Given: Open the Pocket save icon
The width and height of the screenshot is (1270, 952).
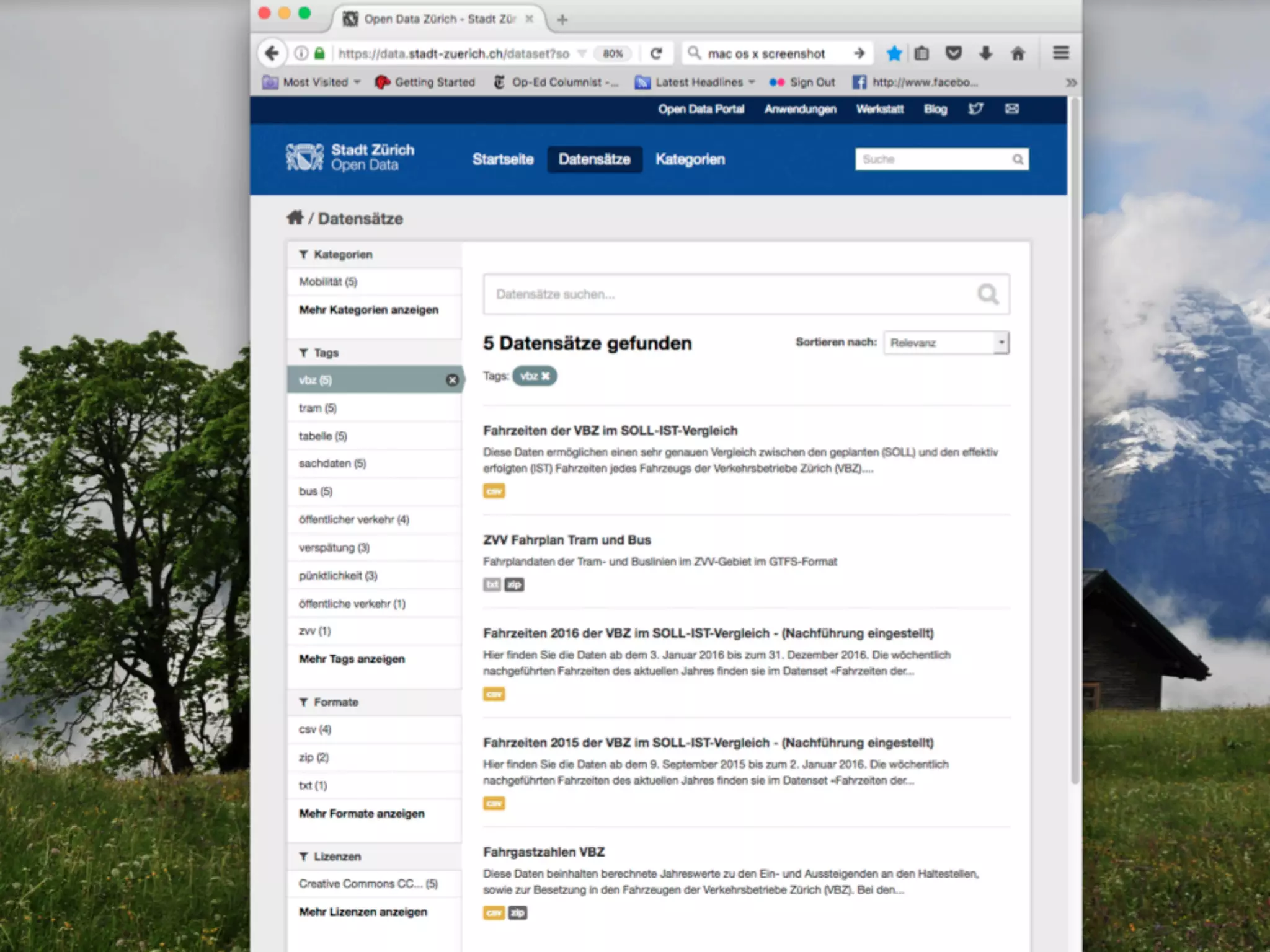Looking at the screenshot, I should (x=953, y=53).
